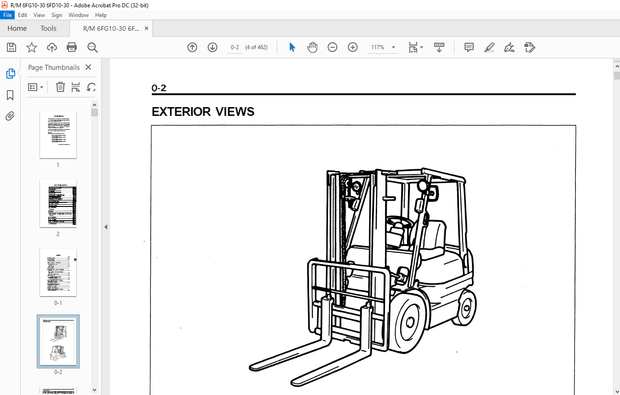This screenshot has width=620, height=395.
Task: Open the Fill and Sign tool
Action: click(509, 47)
